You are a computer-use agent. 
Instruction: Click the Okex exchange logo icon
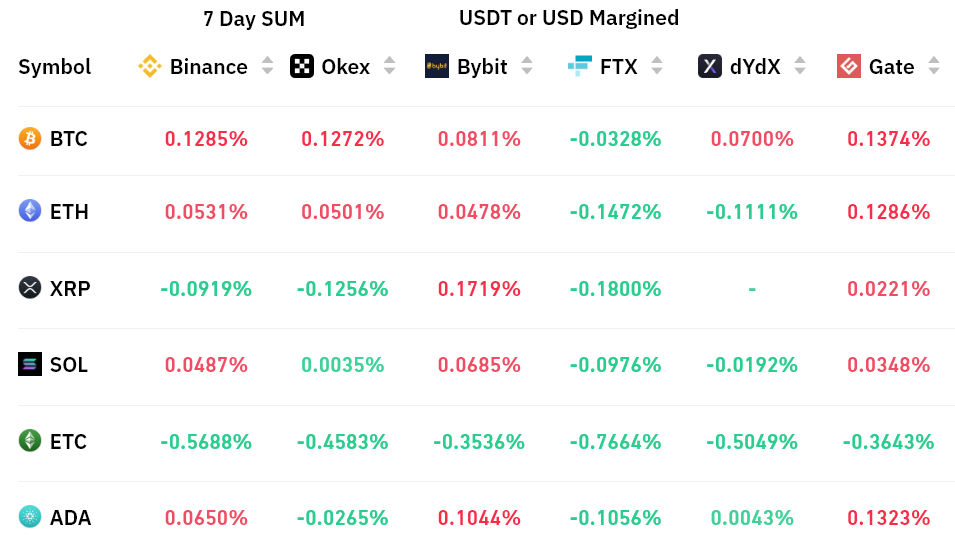point(301,67)
